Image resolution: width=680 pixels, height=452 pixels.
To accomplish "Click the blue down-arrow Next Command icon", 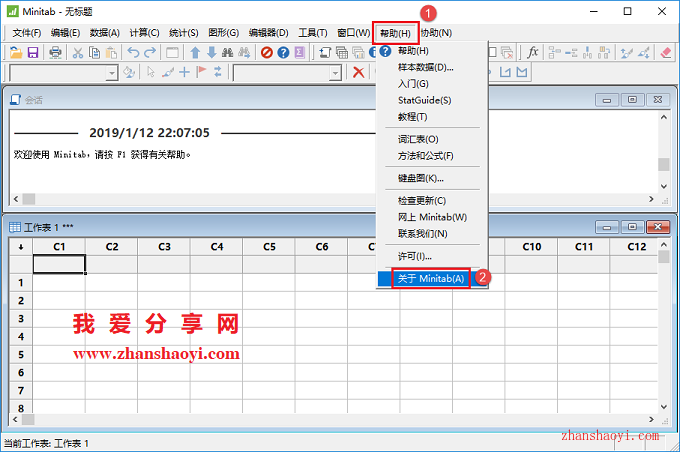I will point(211,52).
